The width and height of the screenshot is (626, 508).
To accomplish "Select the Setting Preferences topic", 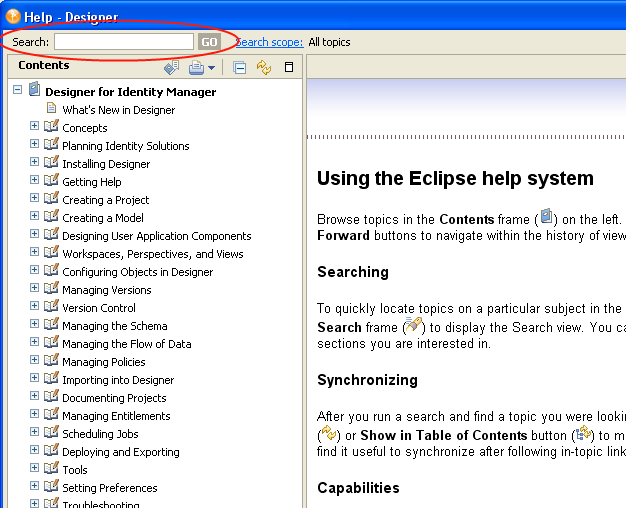I will tap(110, 488).
